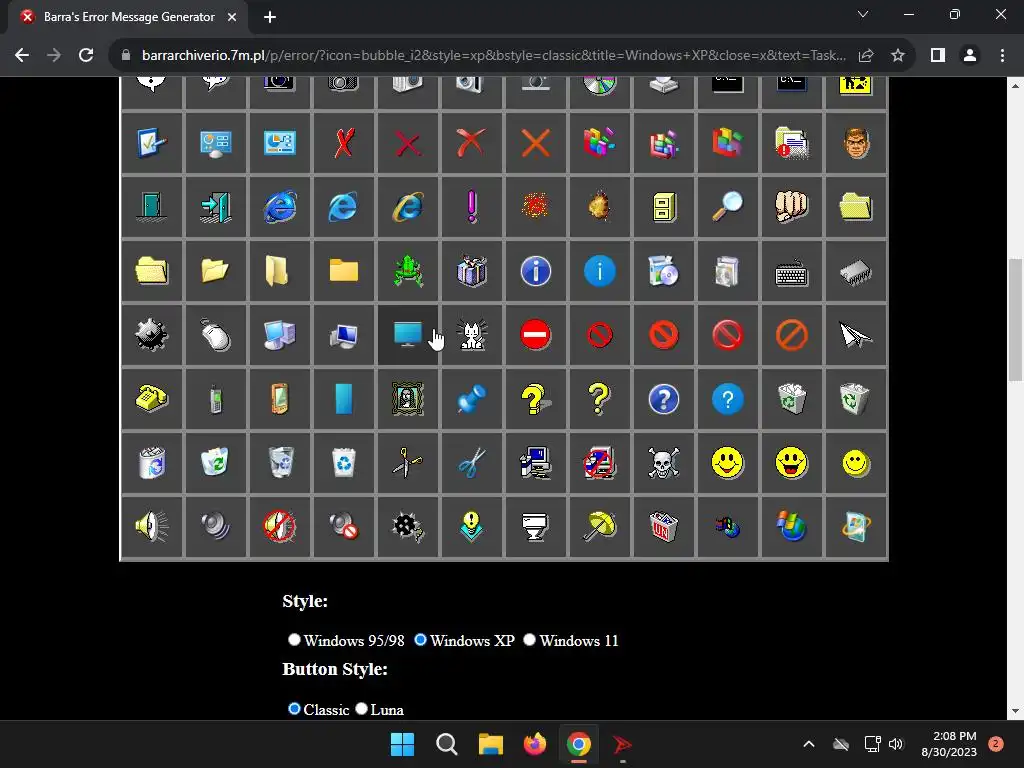
Task: Open taskbar Search
Action: point(447,744)
